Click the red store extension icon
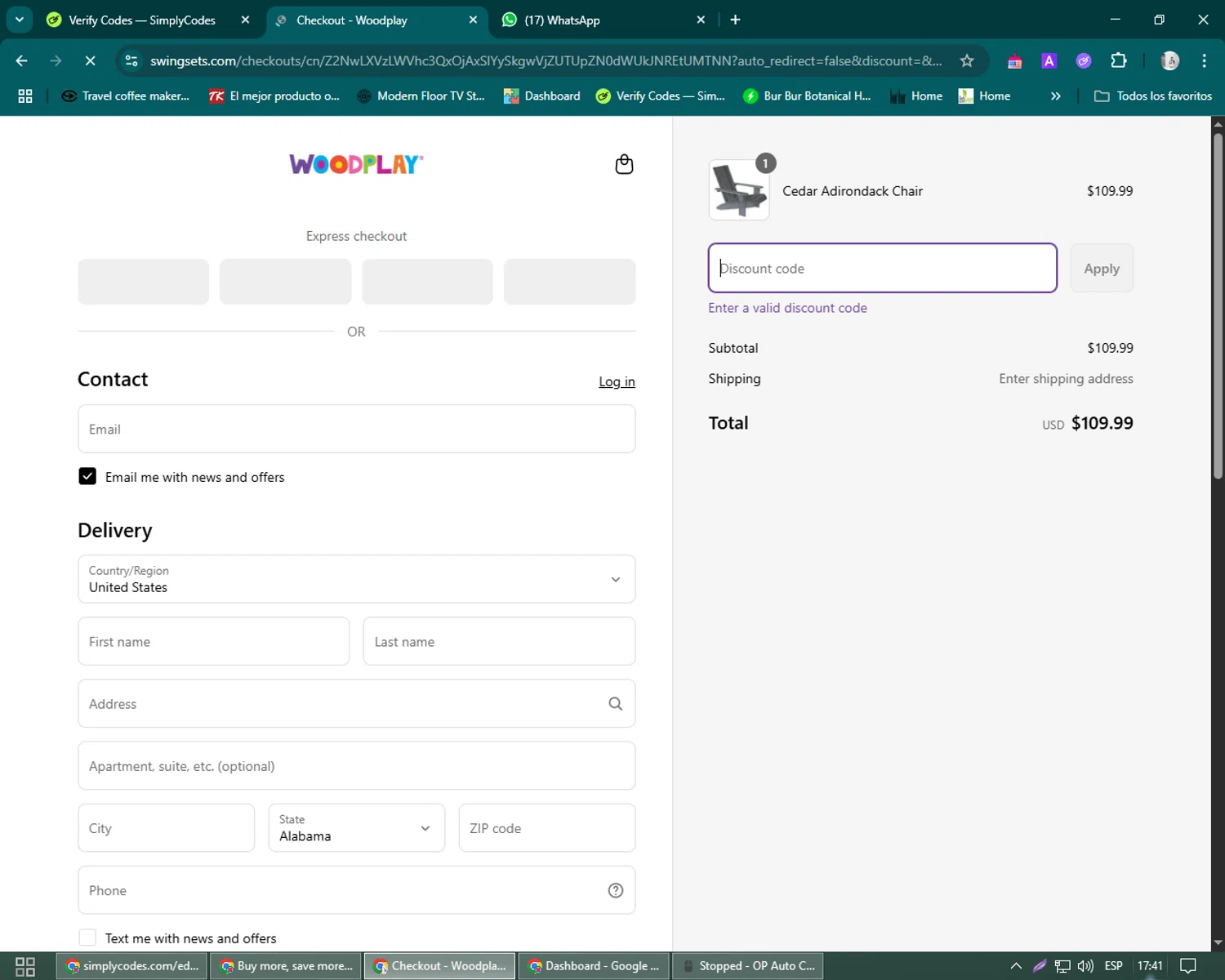Image resolution: width=1225 pixels, height=980 pixels. pos(1014,61)
